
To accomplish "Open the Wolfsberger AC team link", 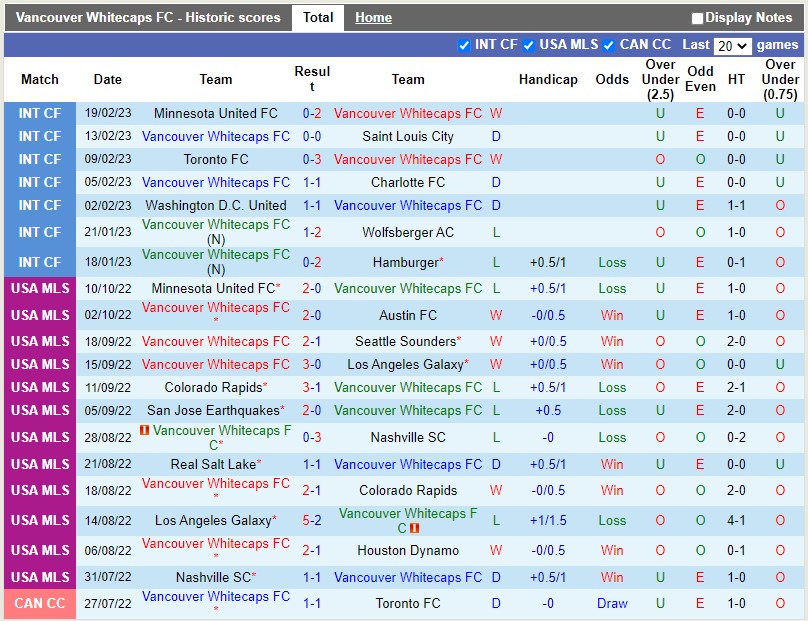I will tap(408, 232).
